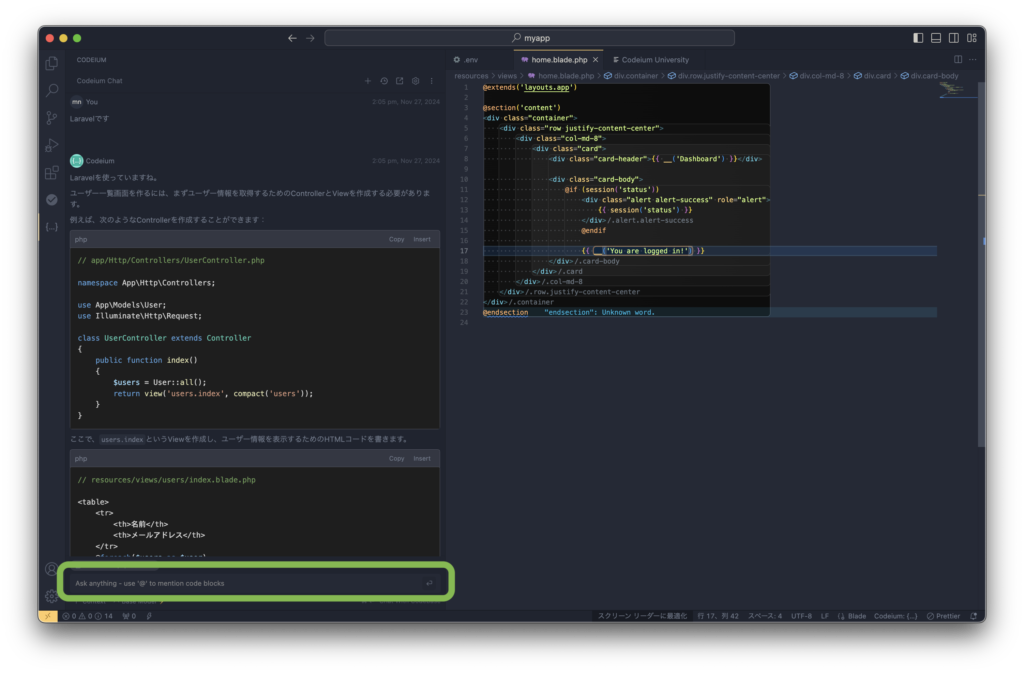Viewport: 1024px width, 673px height.
Task: Click the screen reader optimized status item
Action: [643, 616]
